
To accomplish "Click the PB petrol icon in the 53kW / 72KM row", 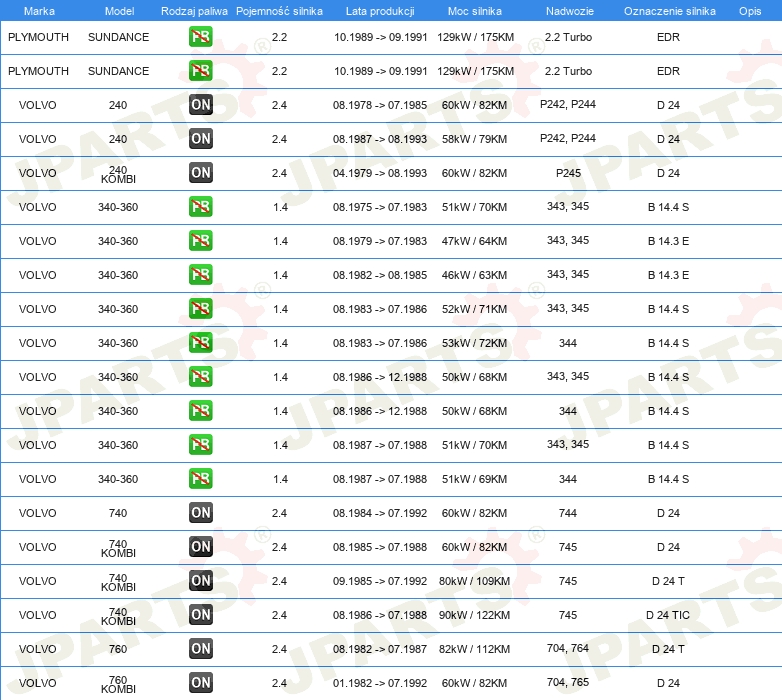I will pos(201,342).
